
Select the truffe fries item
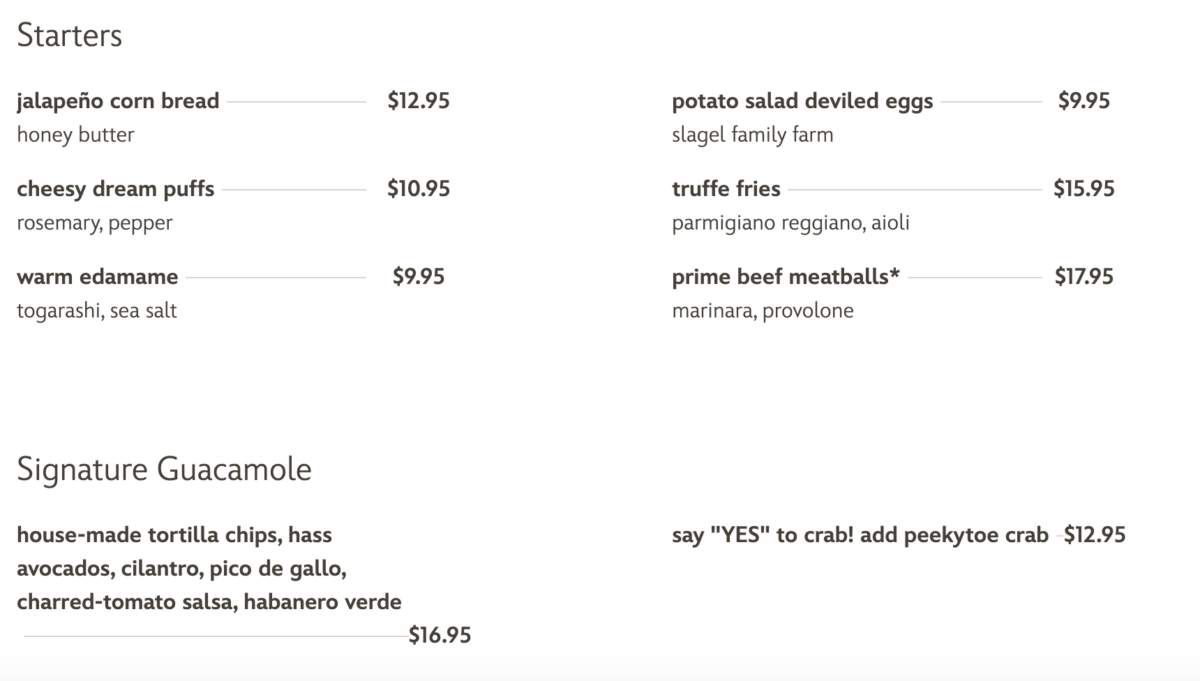click(x=726, y=189)
